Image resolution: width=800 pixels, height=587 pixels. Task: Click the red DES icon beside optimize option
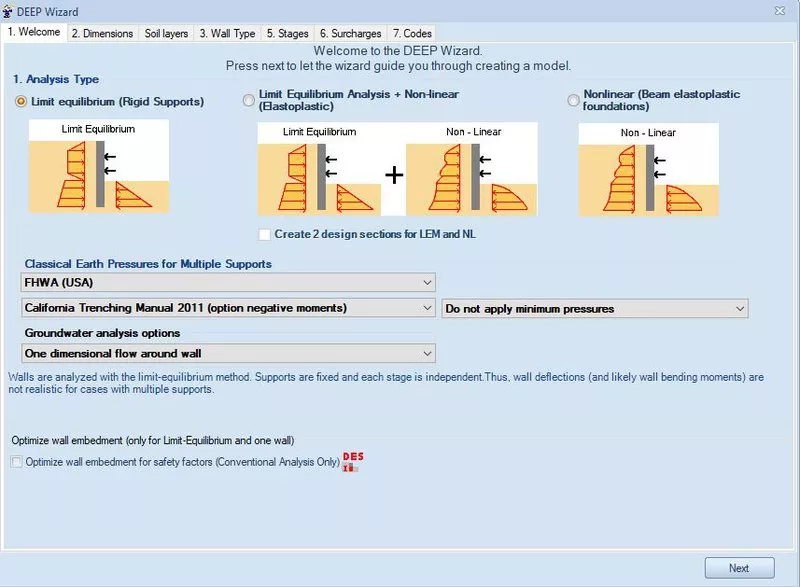point(353,462)
